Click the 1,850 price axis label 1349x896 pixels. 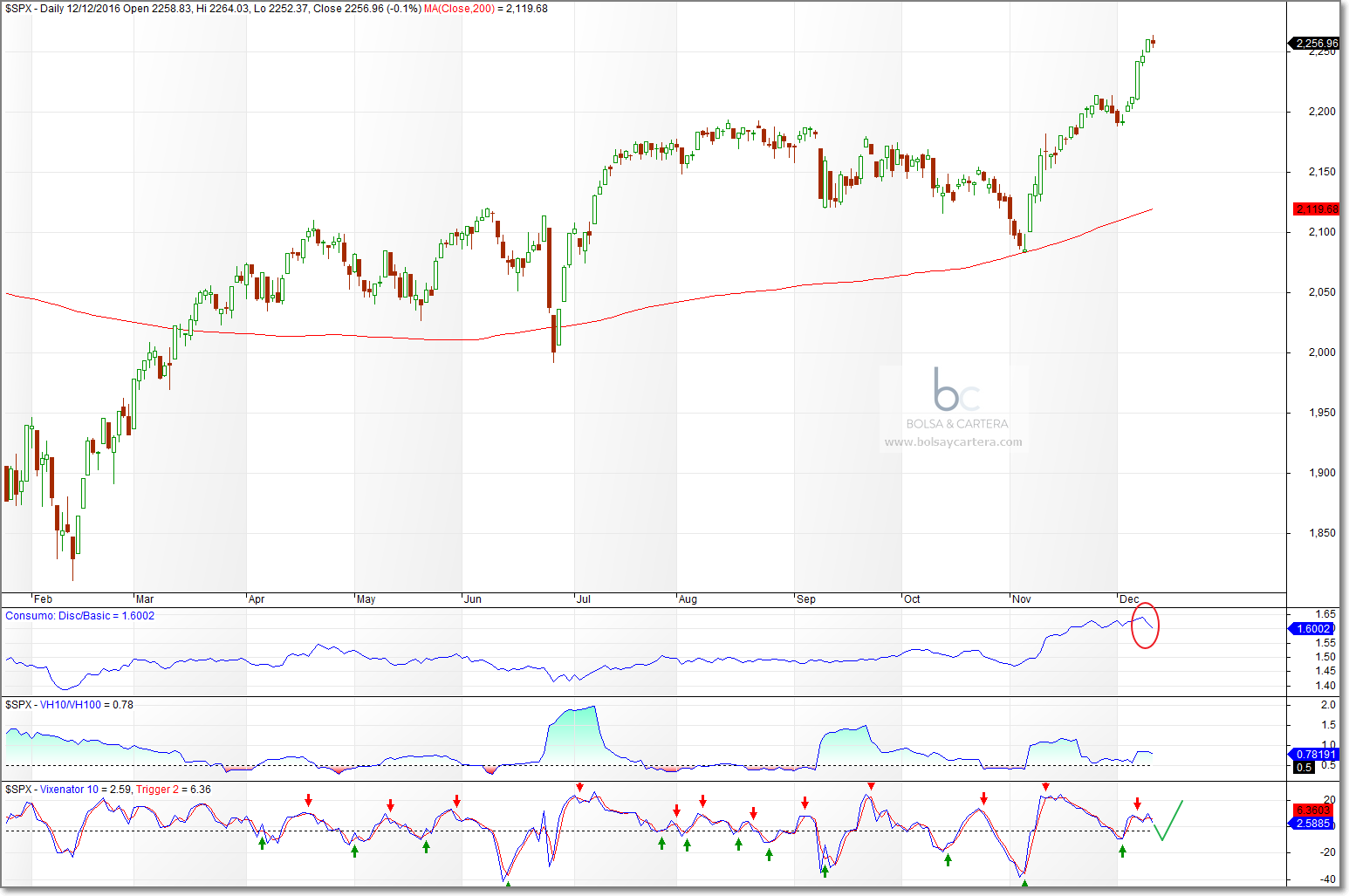[x=1322, y=533]
